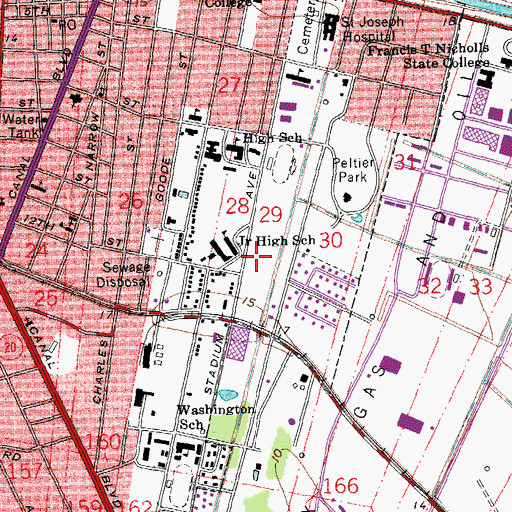Click the route 20 highway shield
This screenshot has height=512, width=512.
[x=10, y=348]
